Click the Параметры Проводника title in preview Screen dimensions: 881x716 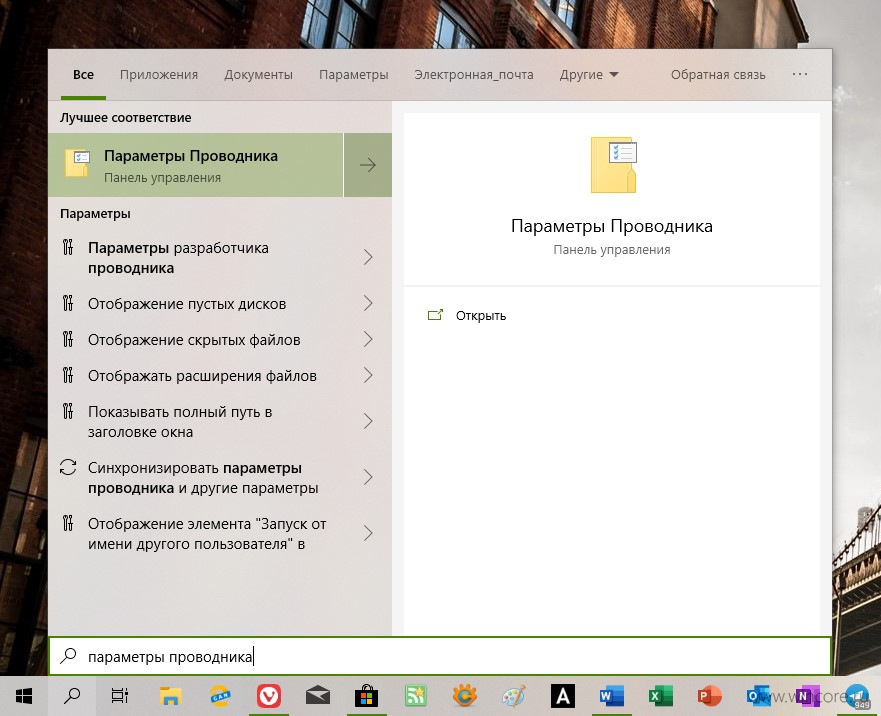tap(612, 226)
